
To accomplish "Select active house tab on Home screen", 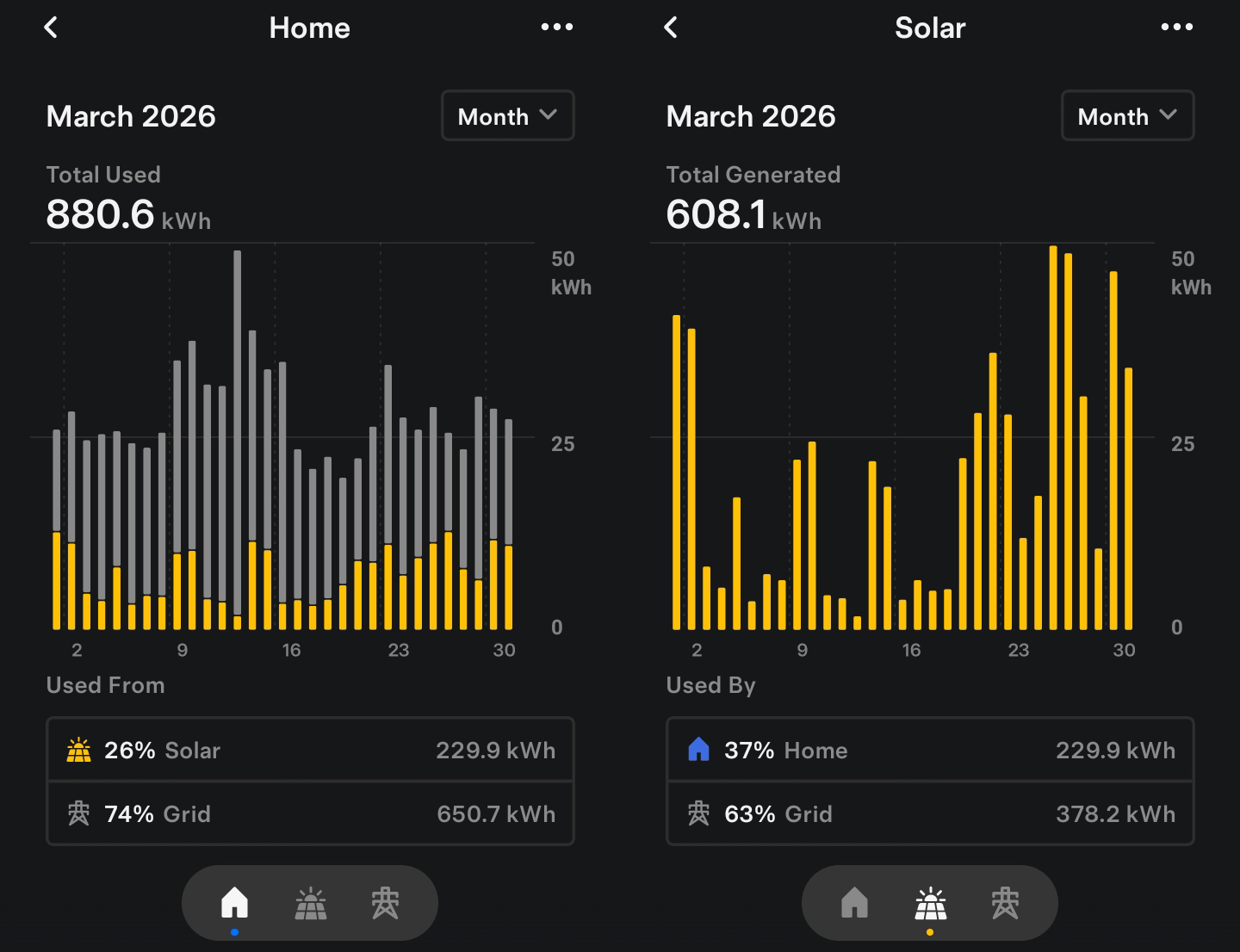I will pos(234,904).
